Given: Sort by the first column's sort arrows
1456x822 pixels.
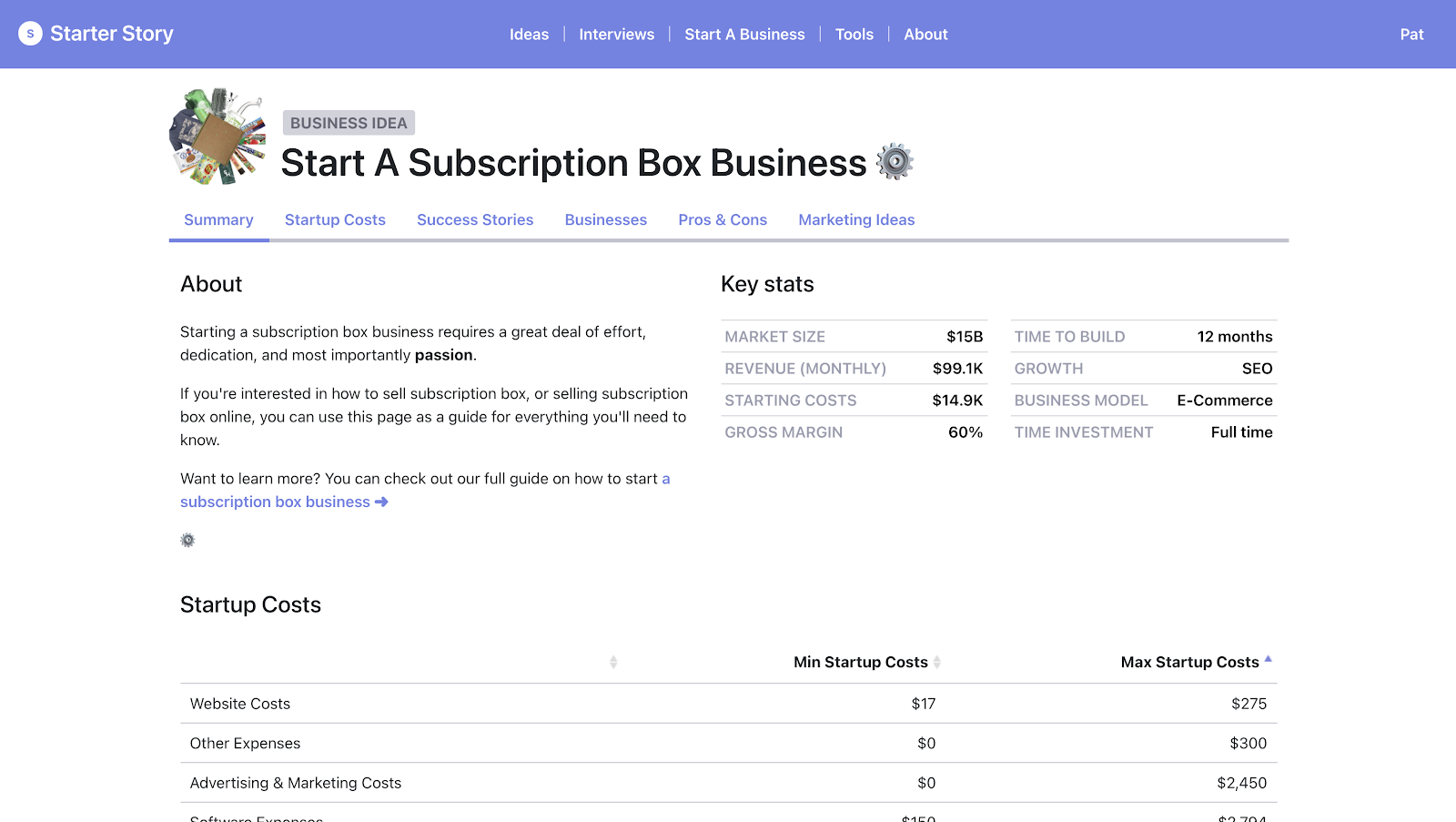Looking at the screenshot, I should pyautogui.click(x=613, y=662).
